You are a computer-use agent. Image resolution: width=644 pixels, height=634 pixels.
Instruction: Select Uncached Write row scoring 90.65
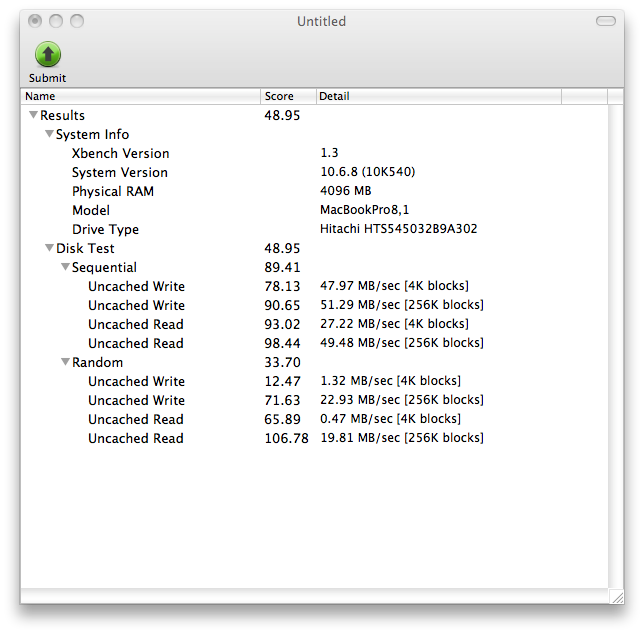coord(314,305)
